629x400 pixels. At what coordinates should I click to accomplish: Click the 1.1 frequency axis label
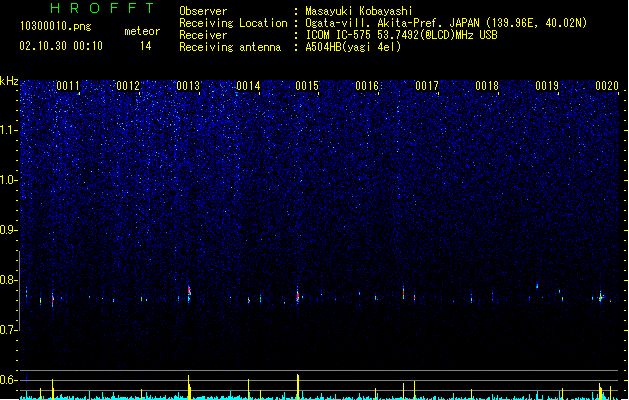pos(8,130)
